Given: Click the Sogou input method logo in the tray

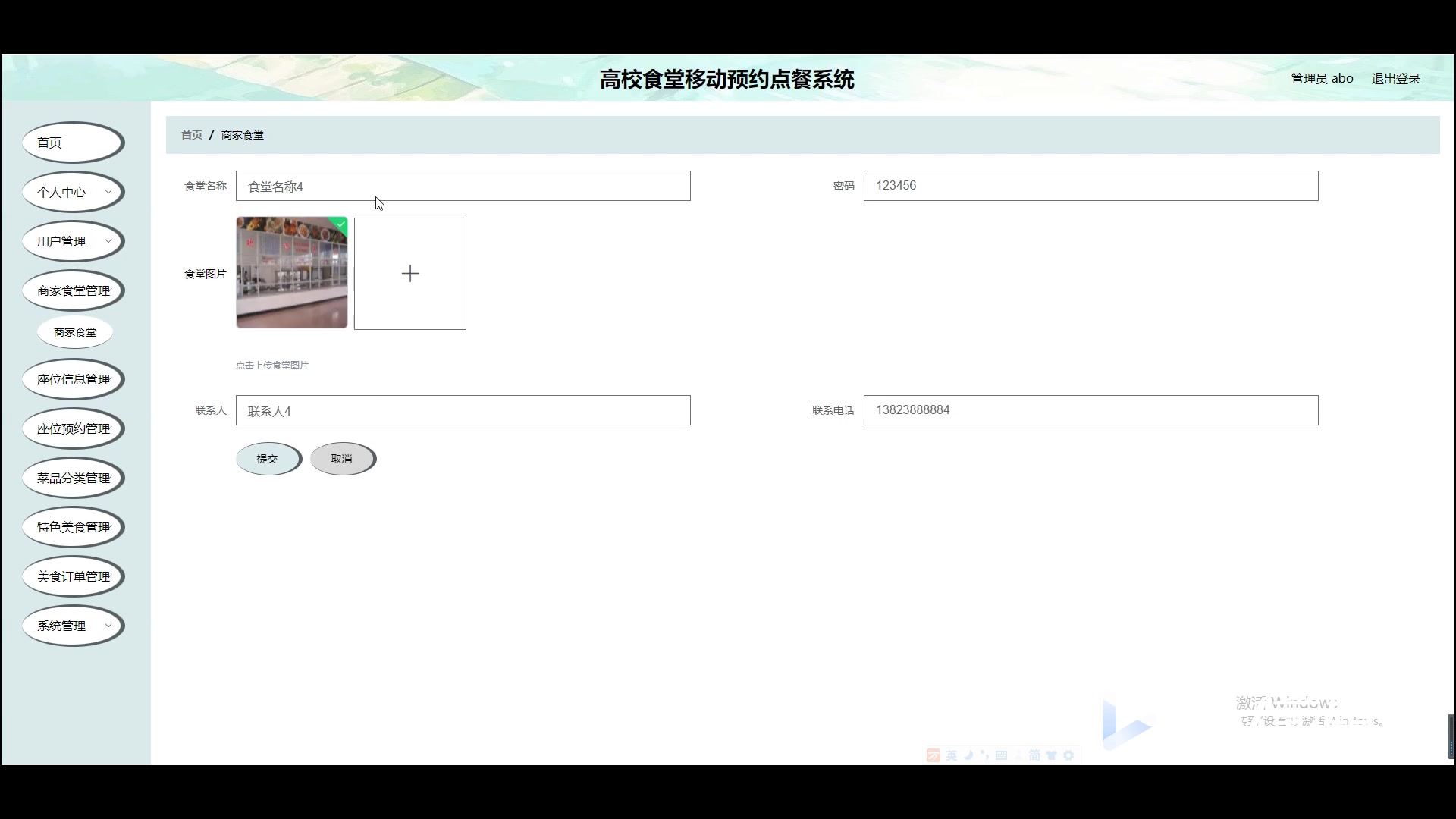Looking at the screenshot, I should pyautogui.click(x=934, y=755).
